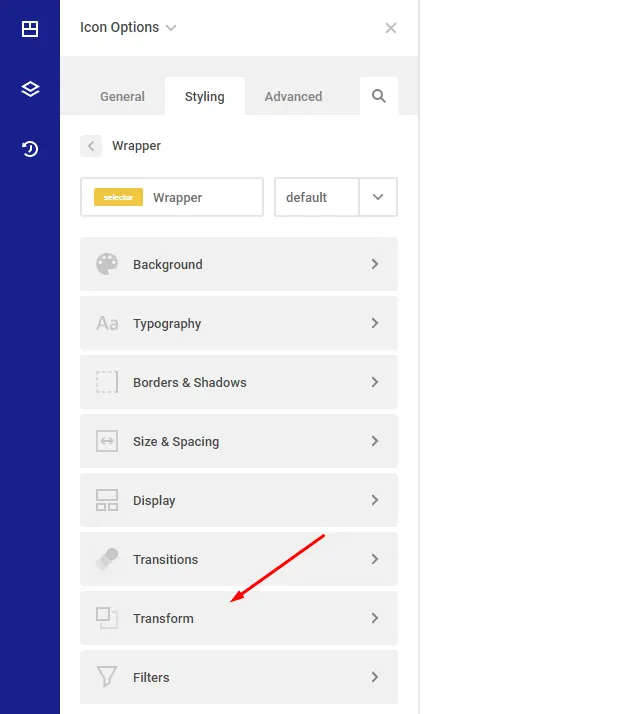Image resolution: width=634 pixels, height=714 pixels.
Task: Expand Typography with its chevron
Action: (375, 323)
